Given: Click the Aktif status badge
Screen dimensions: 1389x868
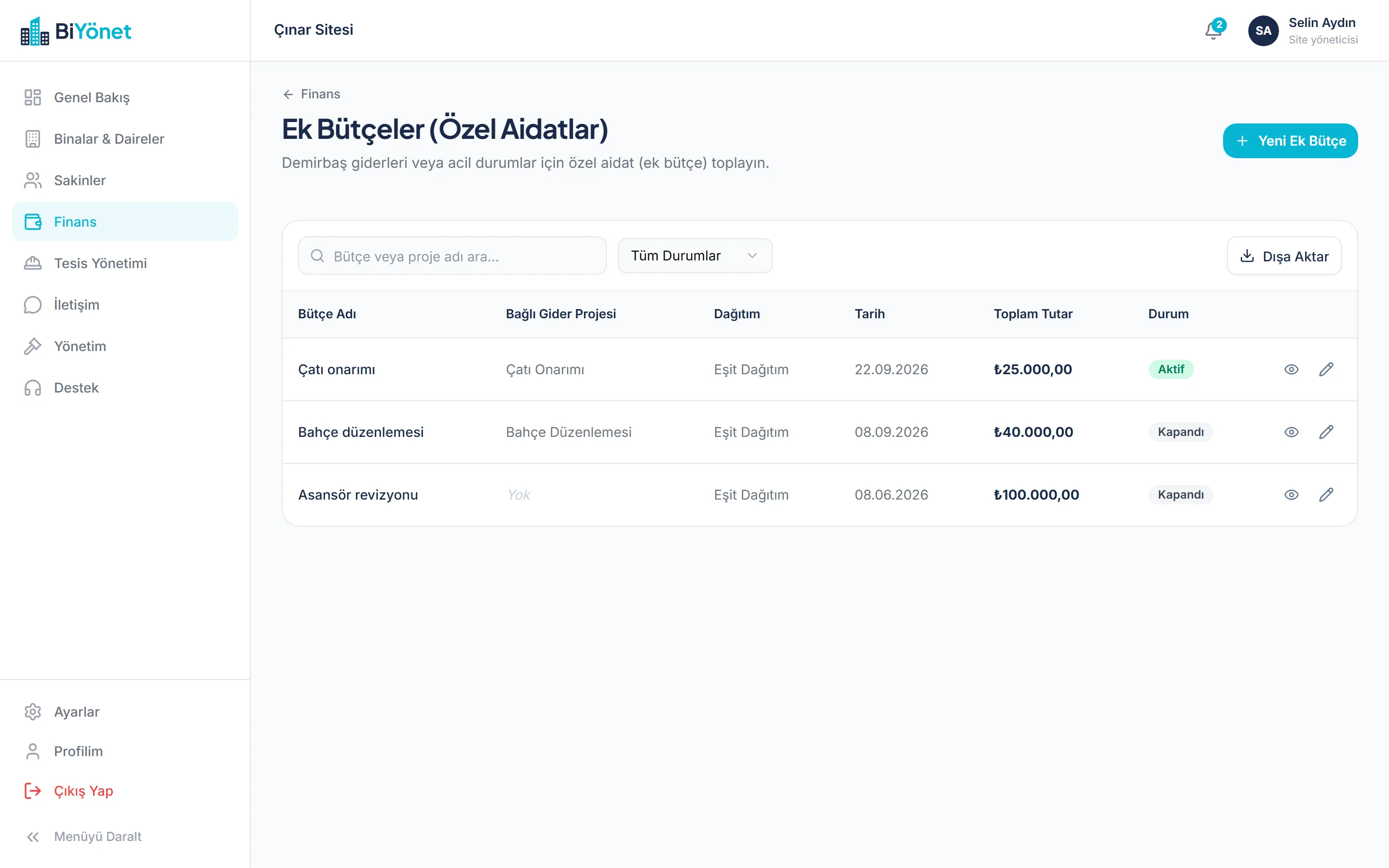Looking at the screenshot, I should click(1171, 369).
